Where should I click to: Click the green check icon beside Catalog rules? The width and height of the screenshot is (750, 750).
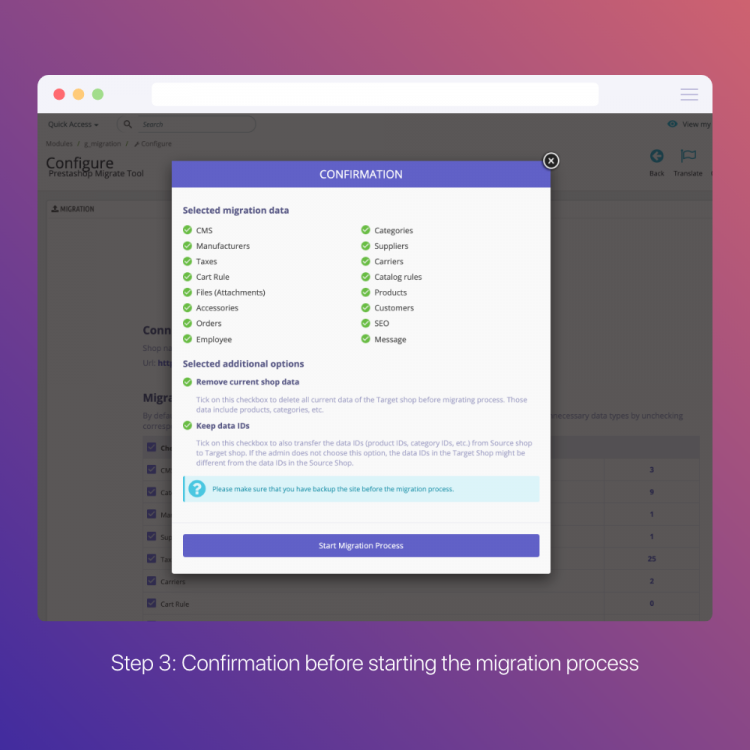coord(365,276)
